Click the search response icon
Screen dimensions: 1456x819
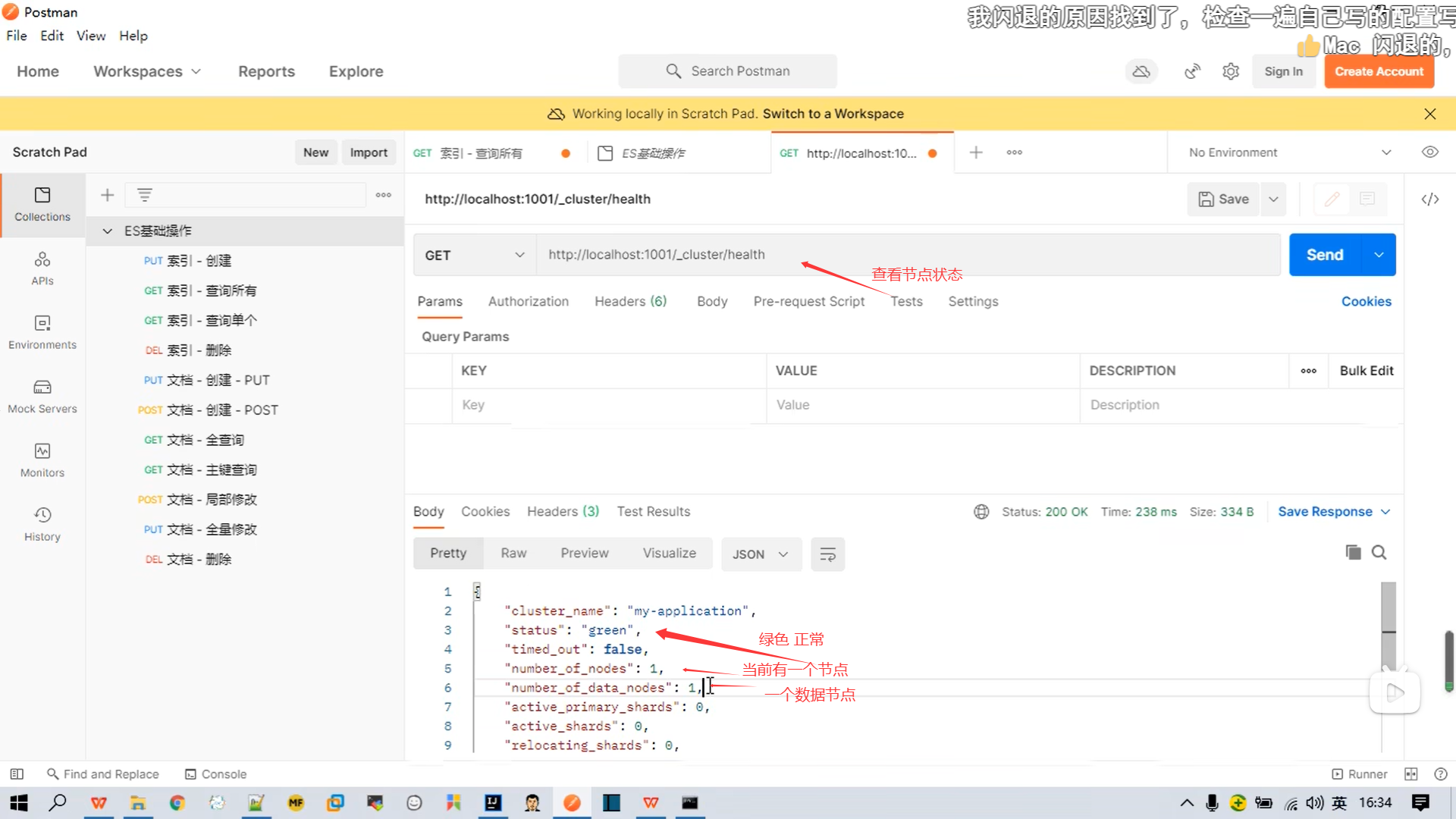(x=1379, y=552)
